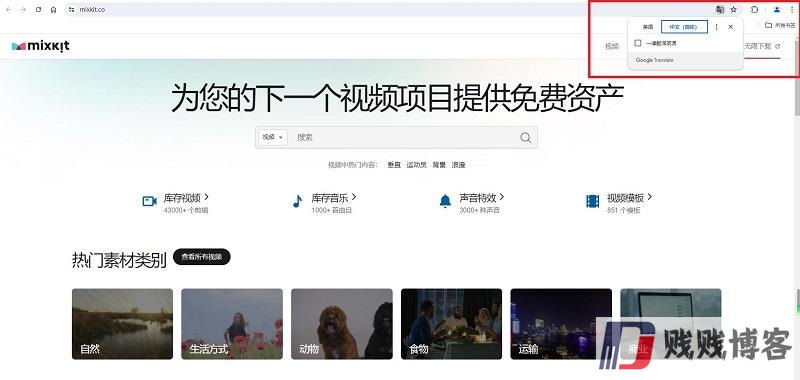Click the 搜索 input field
The height and width of the screenshot is (380, 800).
pyautogui.click(x=403, y=138)
